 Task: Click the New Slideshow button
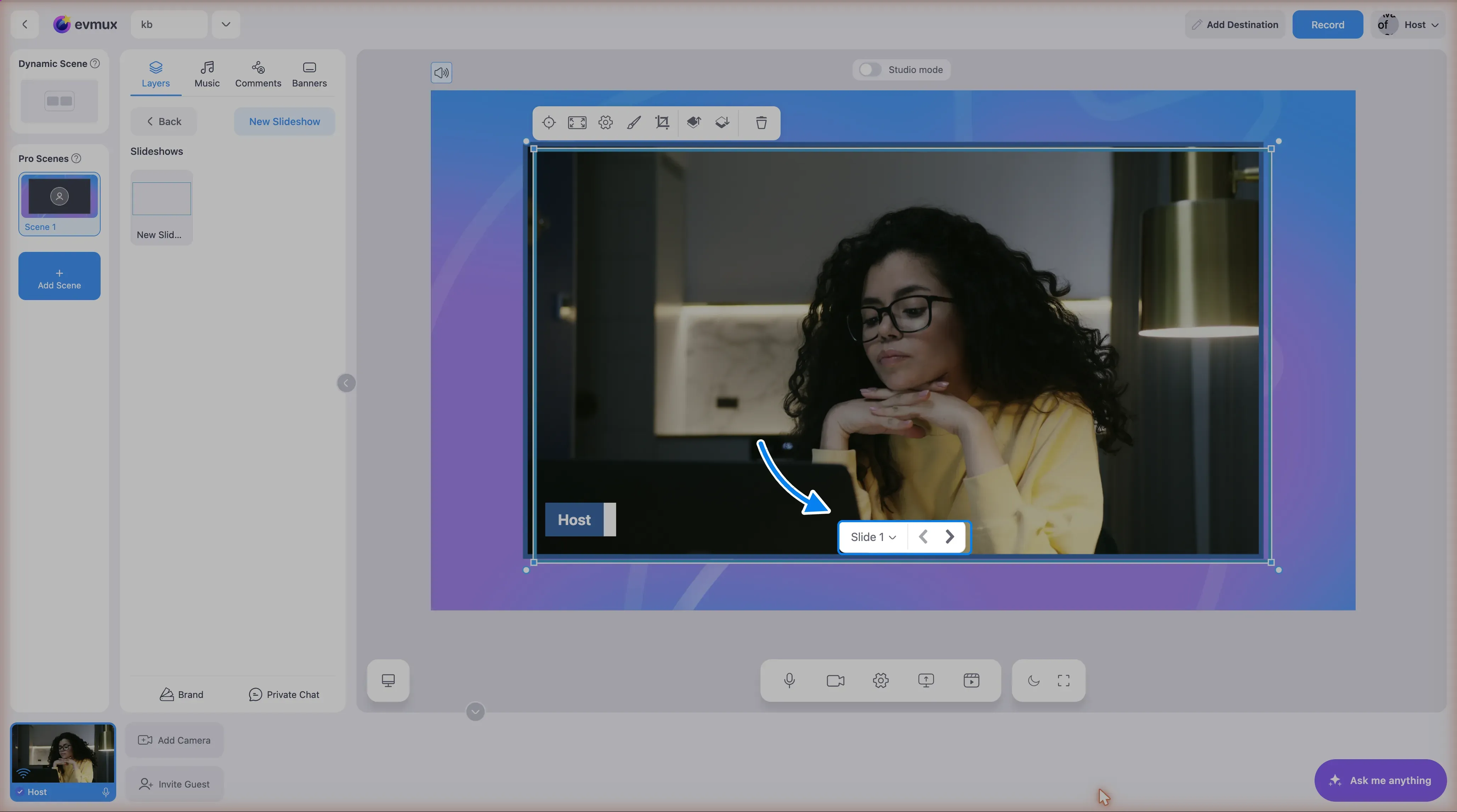(285, 122)
